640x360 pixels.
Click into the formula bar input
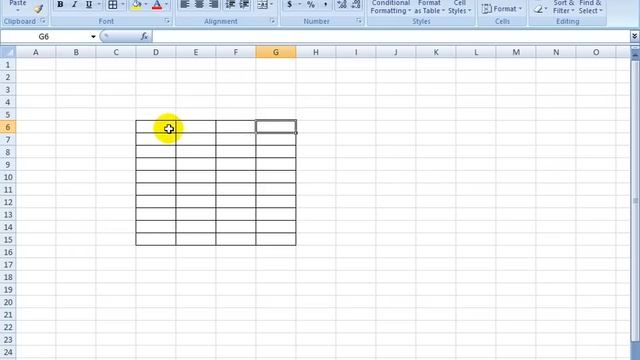coord(391,36)
